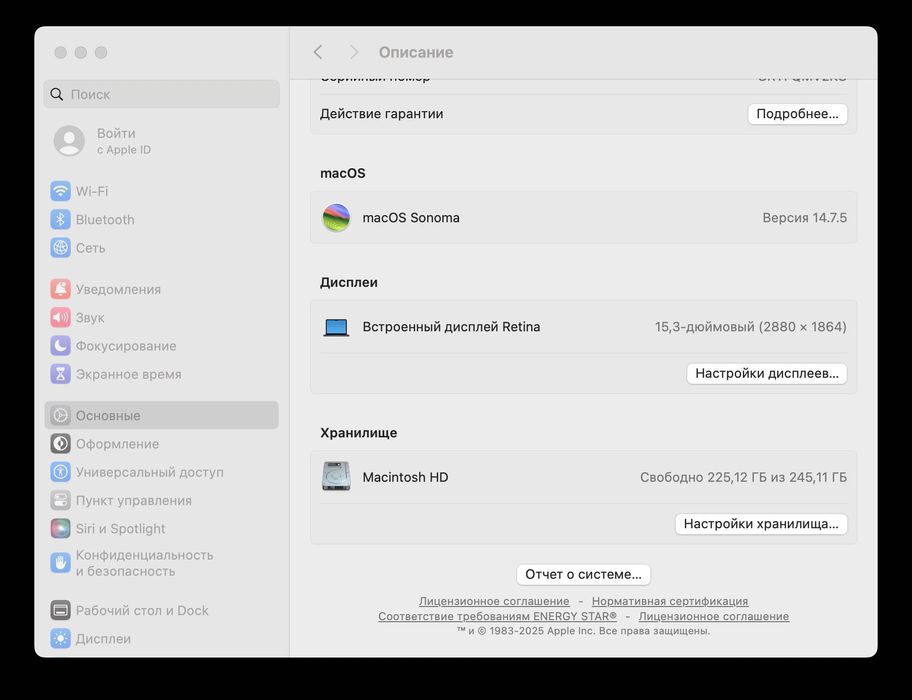Image resolution: width=912 pixels, height=700 pixels.
Task: Click the Подробнее... warranty button
Action: coord(797,114)
